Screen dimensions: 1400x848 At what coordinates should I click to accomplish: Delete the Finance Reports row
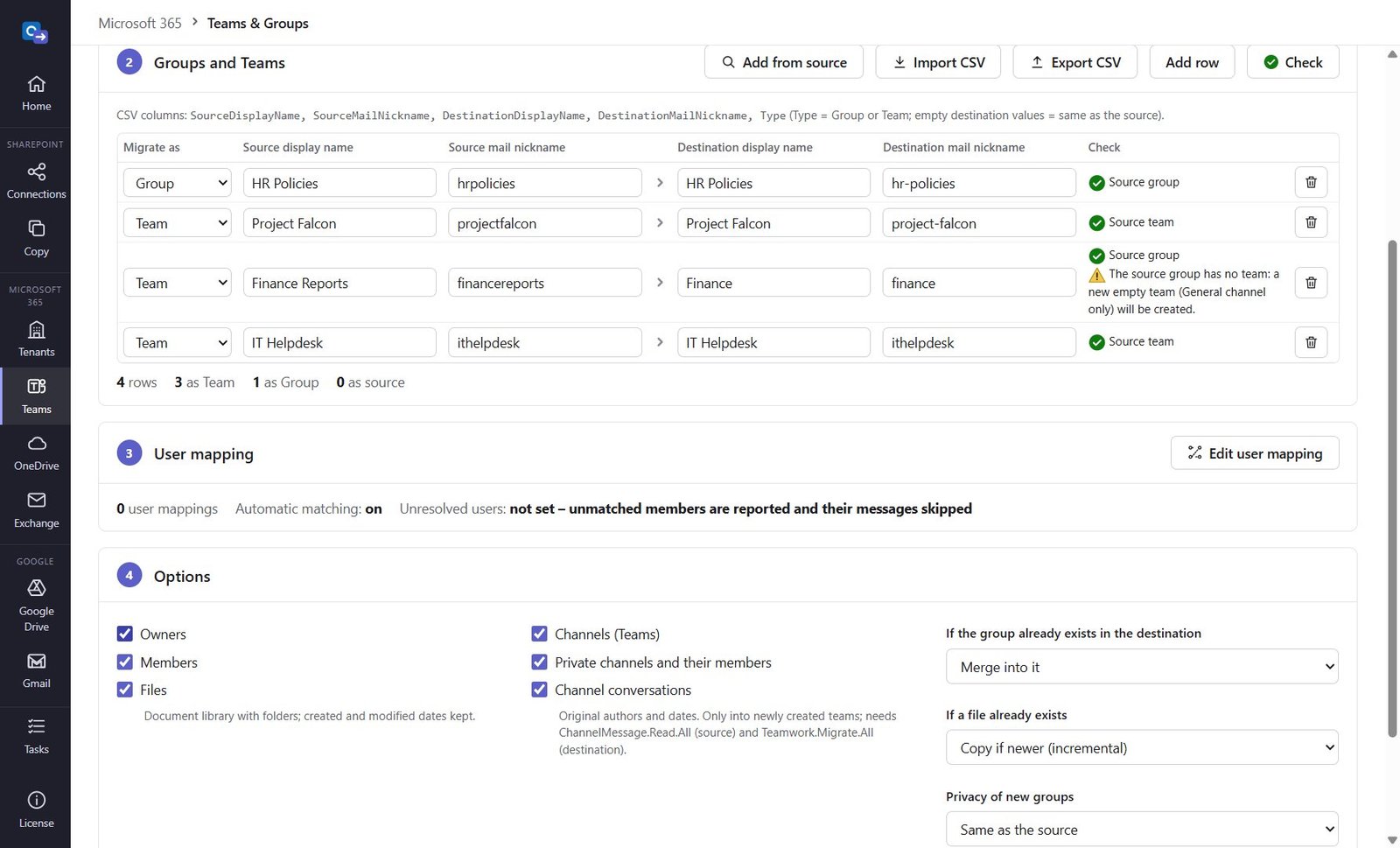coord(1311,283)
